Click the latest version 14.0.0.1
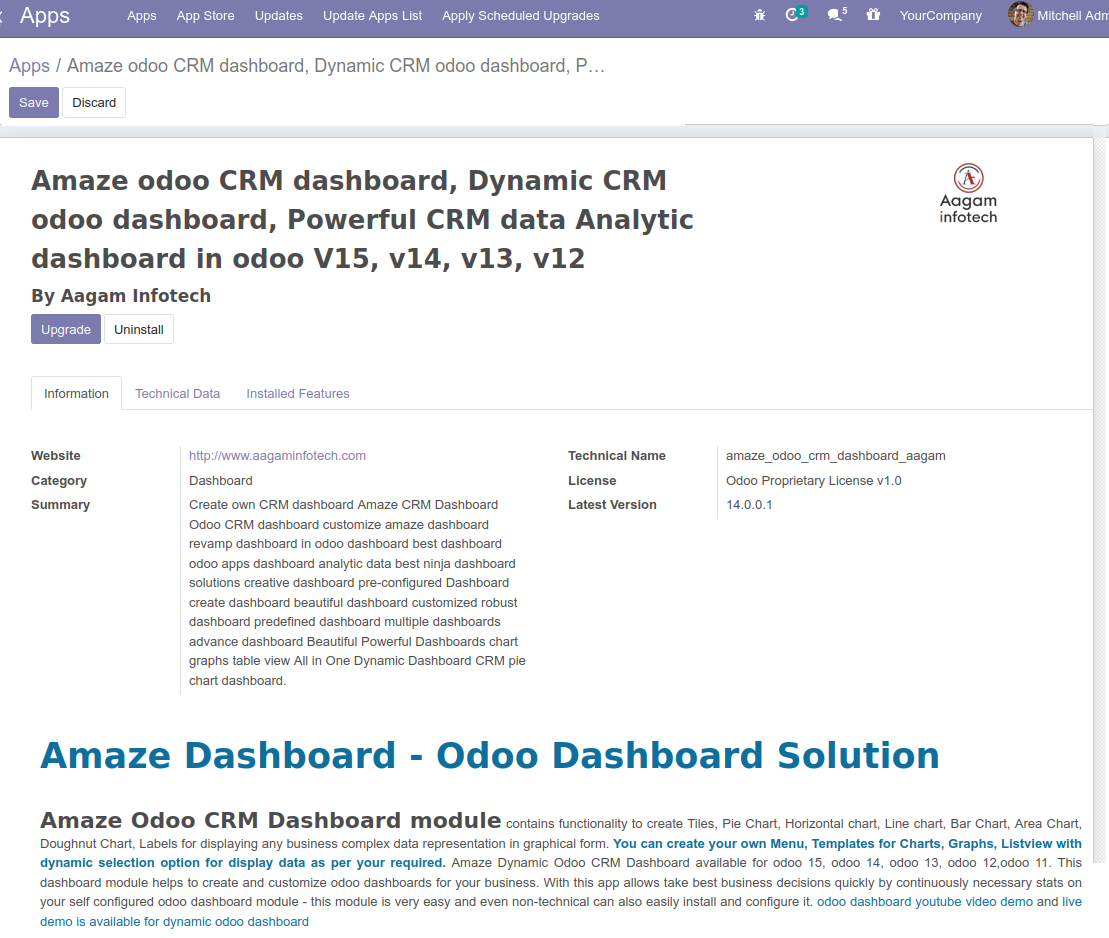This screenshot has width=1109, height=938. click(749, 504)
